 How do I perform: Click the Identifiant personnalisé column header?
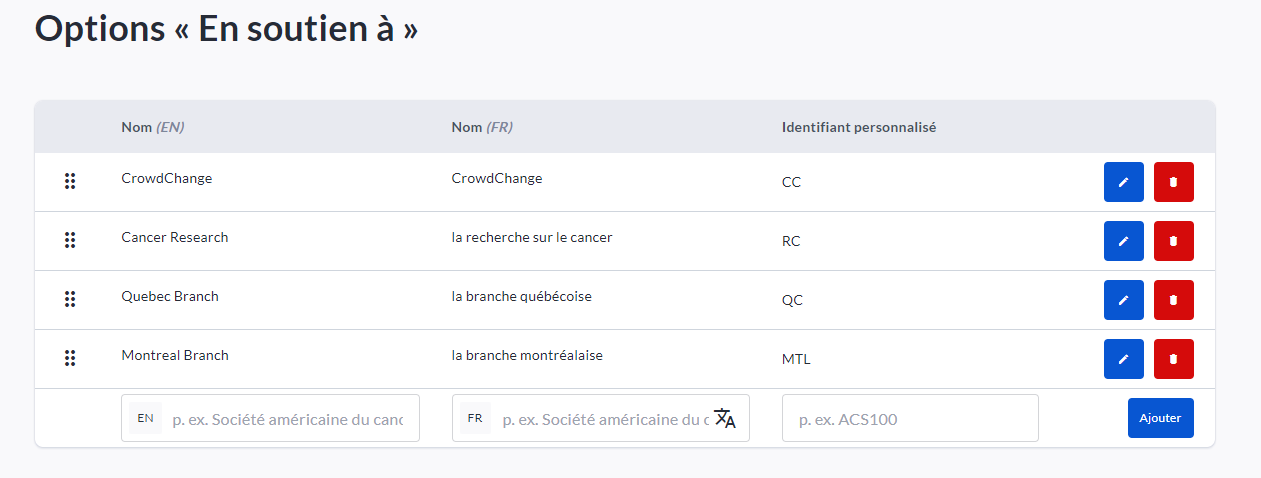[x=858, y=127]
